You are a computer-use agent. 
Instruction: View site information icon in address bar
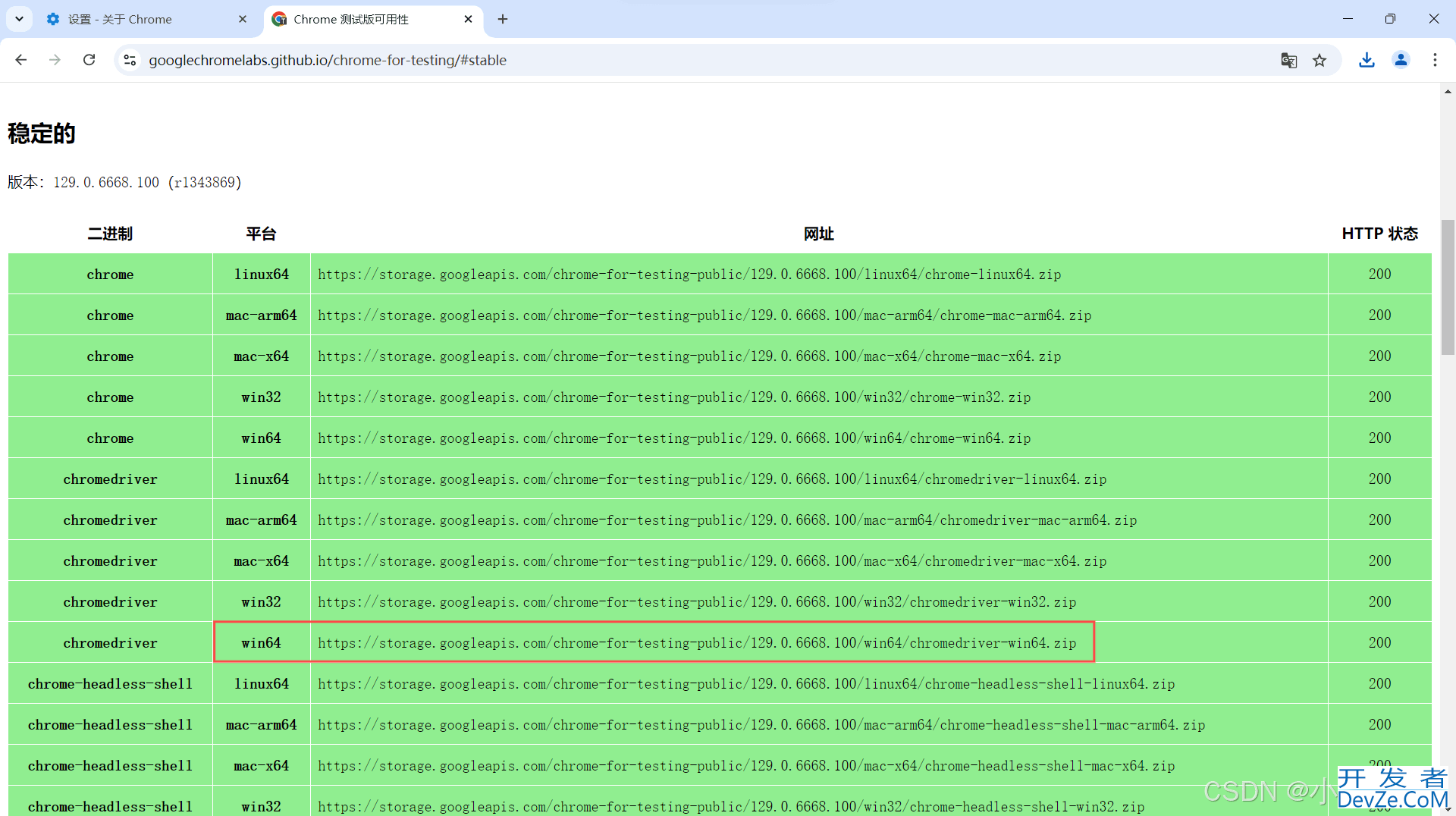(130, 60)
